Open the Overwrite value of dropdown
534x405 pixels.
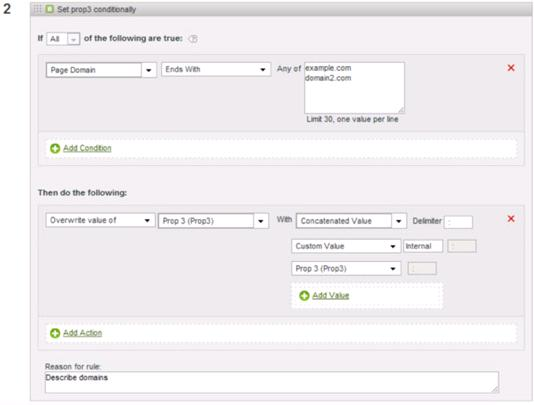100,220
